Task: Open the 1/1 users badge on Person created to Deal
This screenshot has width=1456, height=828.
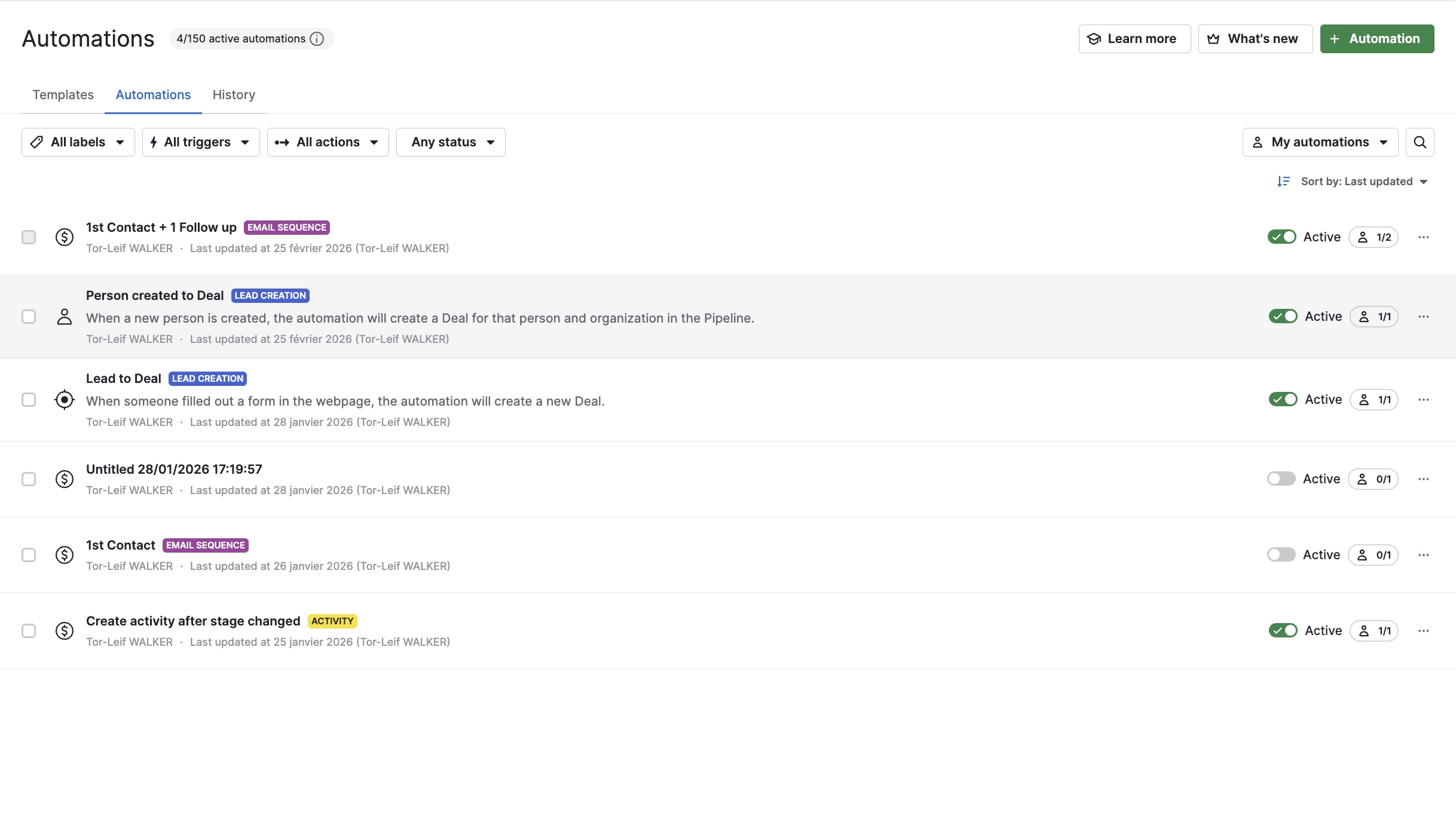Action: [x=1374, y=317]
